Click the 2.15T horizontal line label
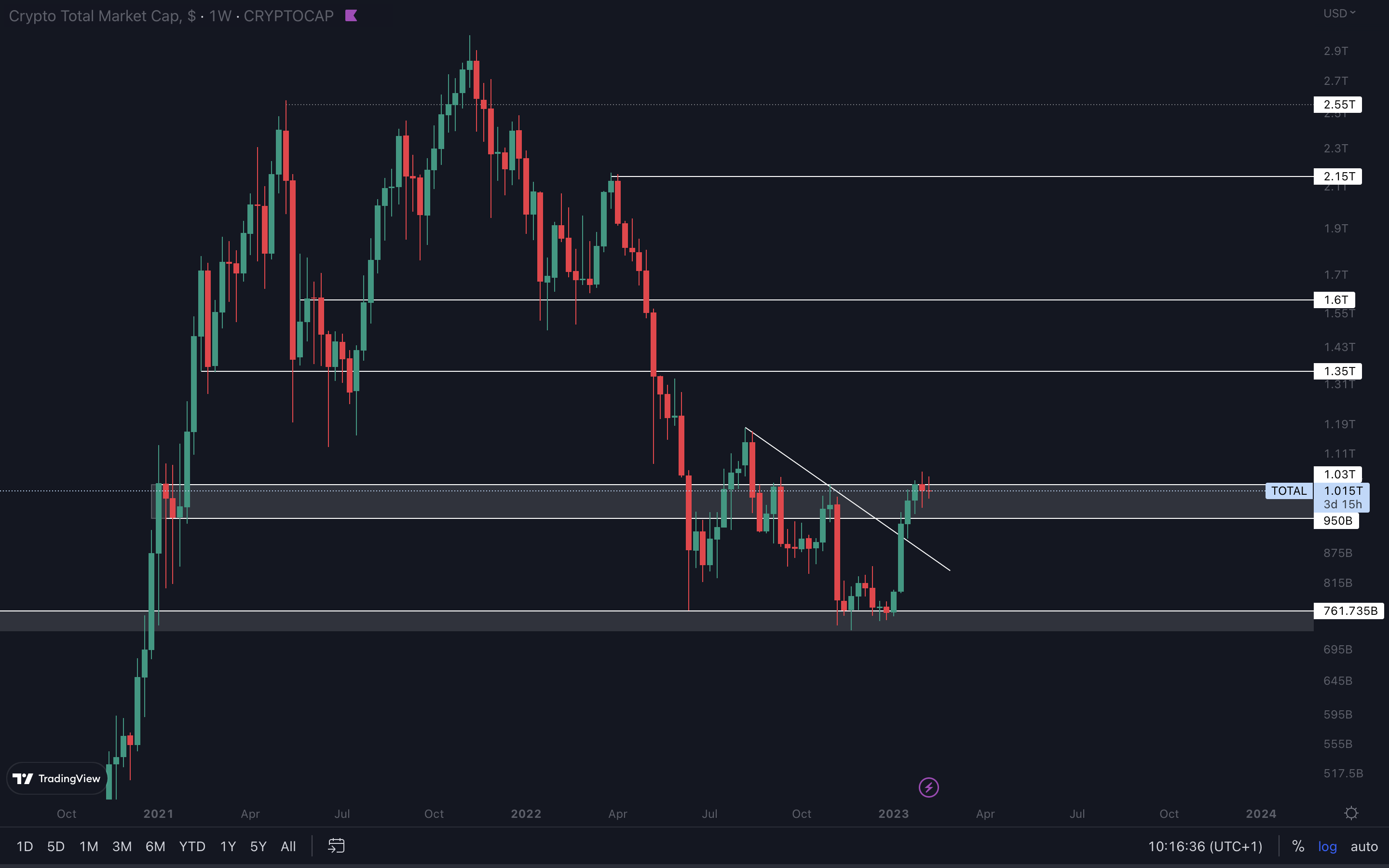Viewport: 1389px width, 868px height. pos(1338,176)
